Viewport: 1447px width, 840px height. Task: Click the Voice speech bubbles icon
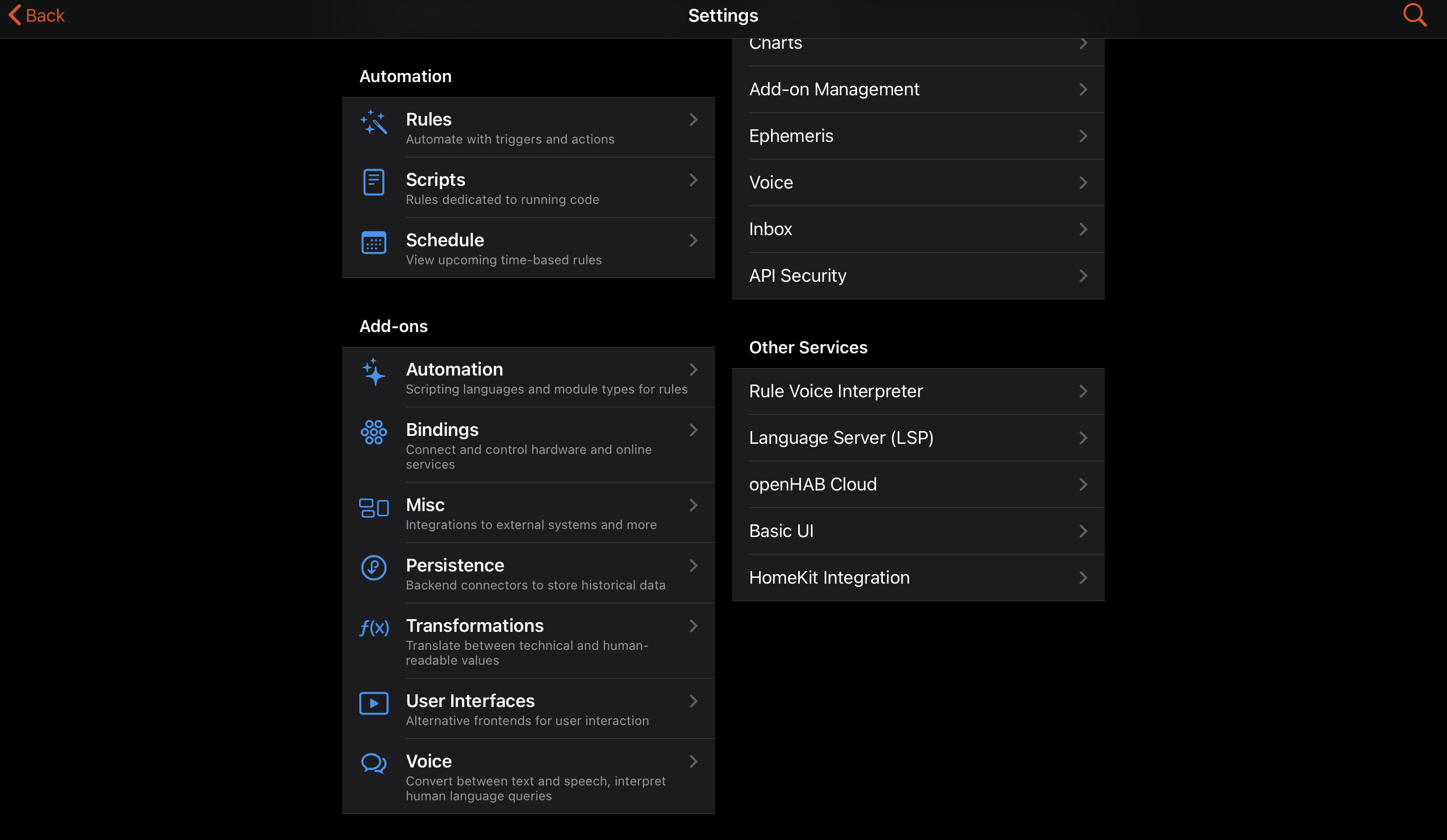coord(373,764)
